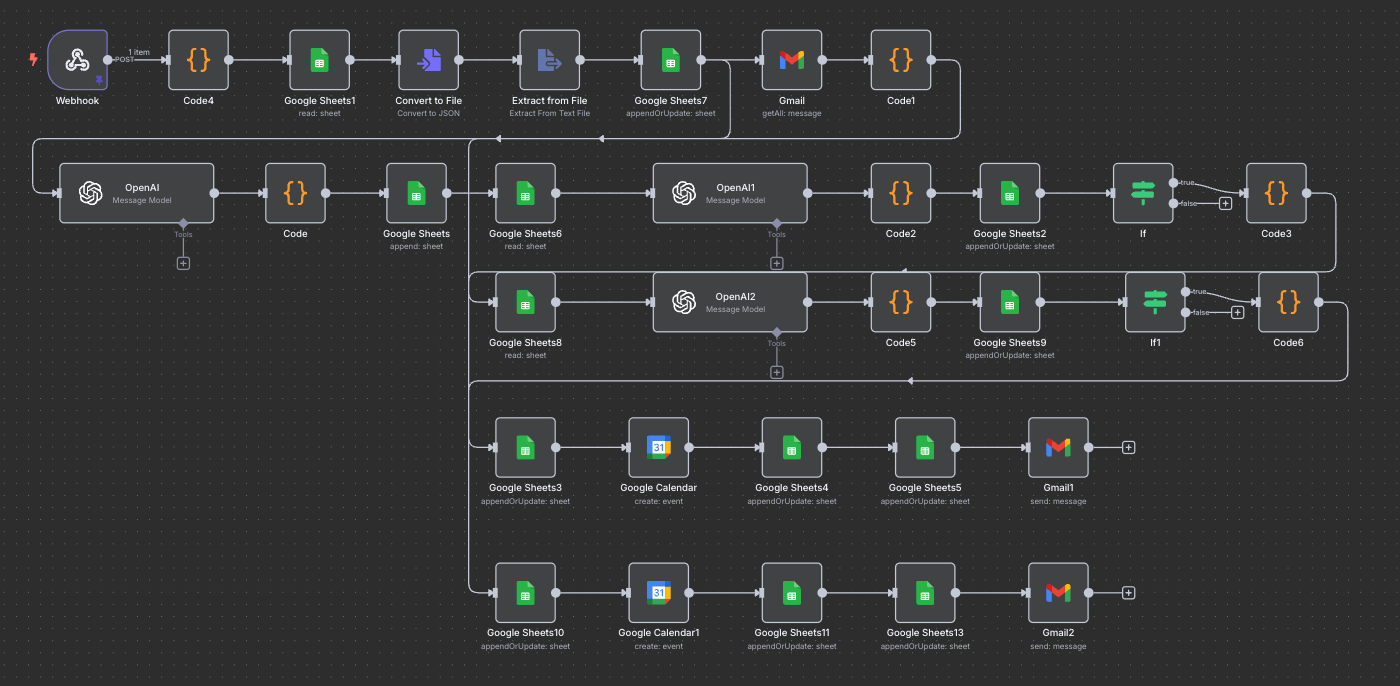
Task: Open the Google Sheets8 read node
Action: coord(525,302)
